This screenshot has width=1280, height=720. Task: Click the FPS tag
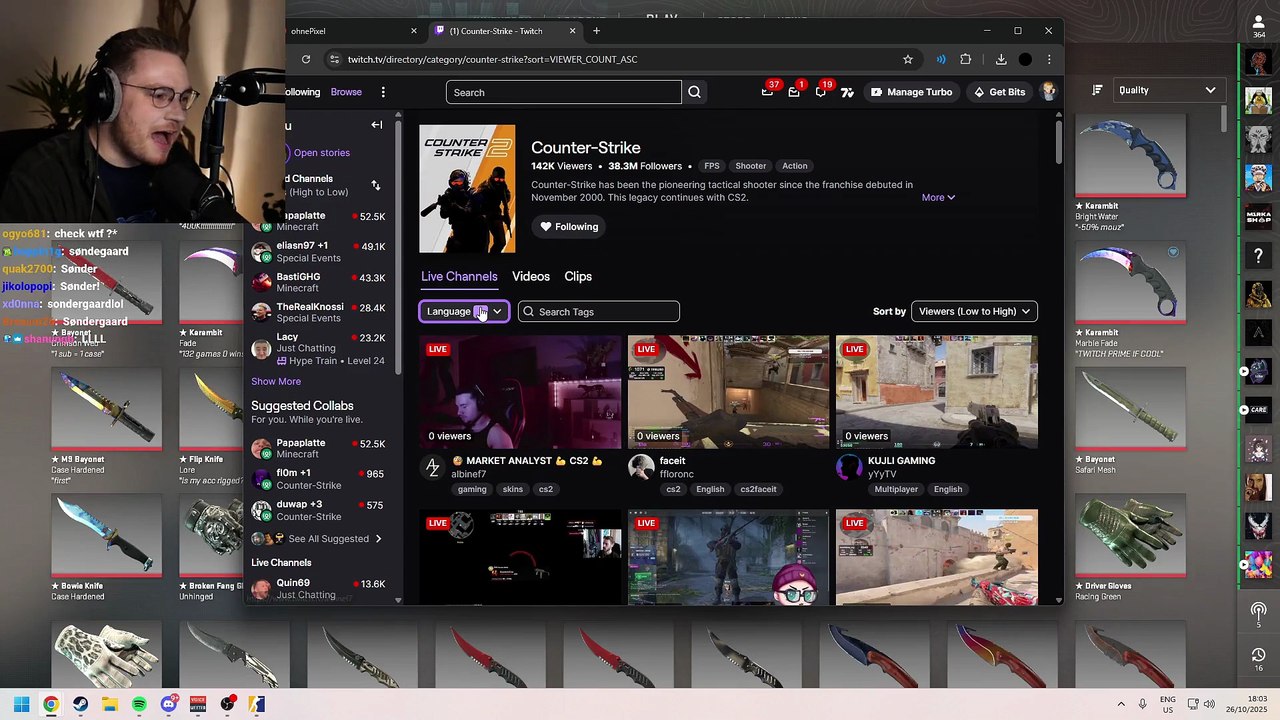(712, 166)
